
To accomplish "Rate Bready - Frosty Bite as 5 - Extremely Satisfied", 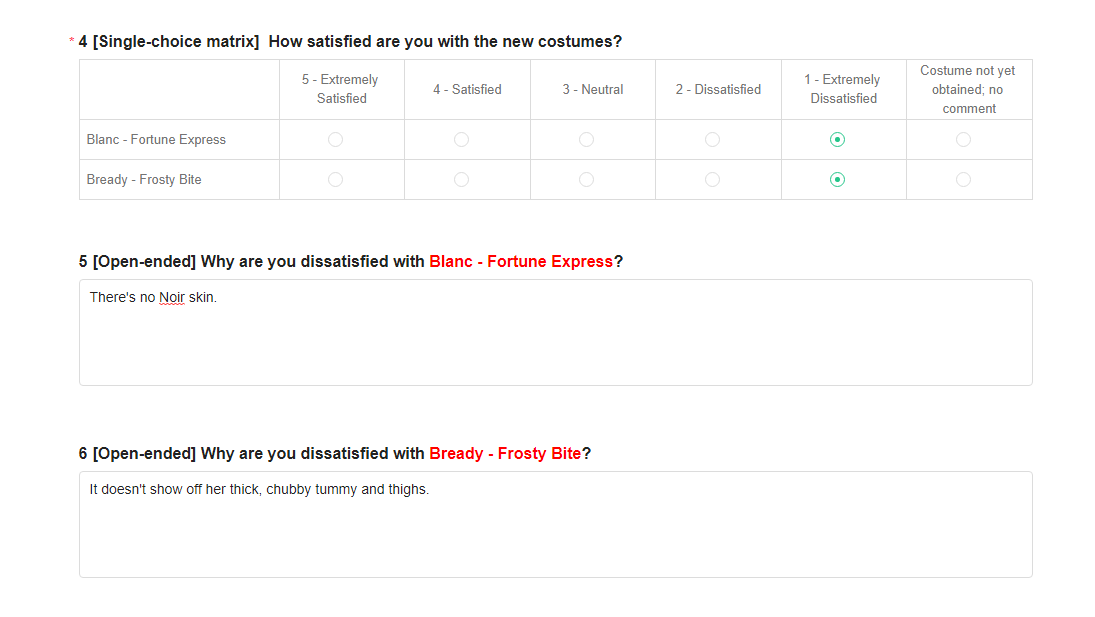I will (335, 180).
